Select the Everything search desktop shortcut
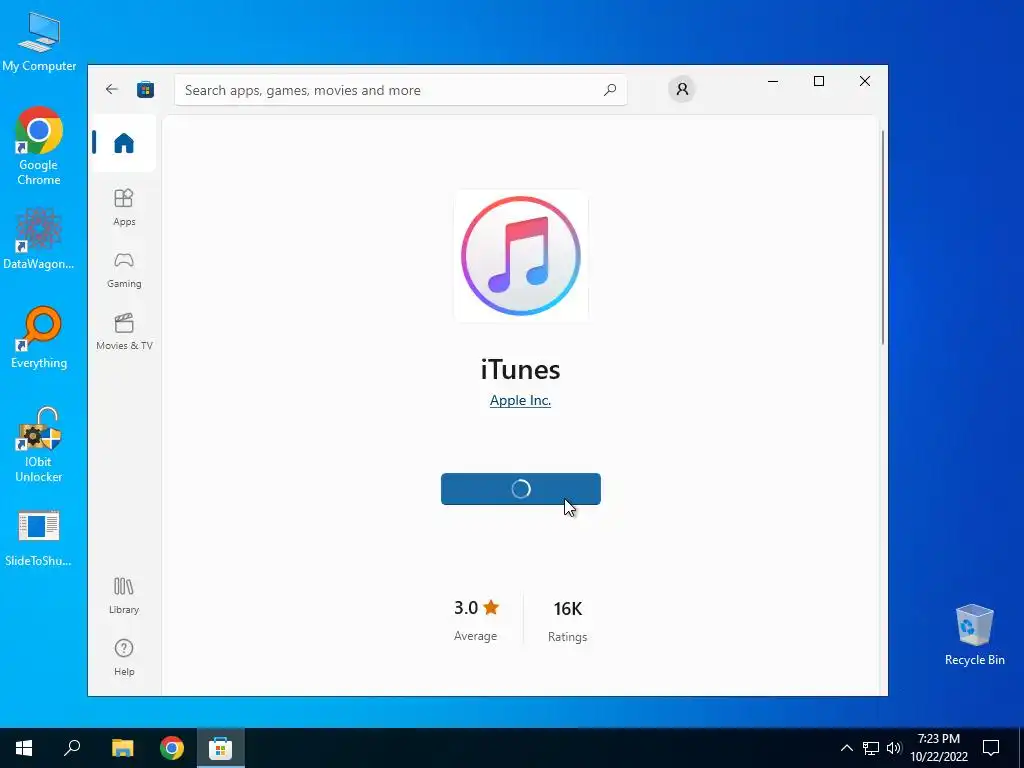This screenshot has width=1024, height=768. point(39,338)
